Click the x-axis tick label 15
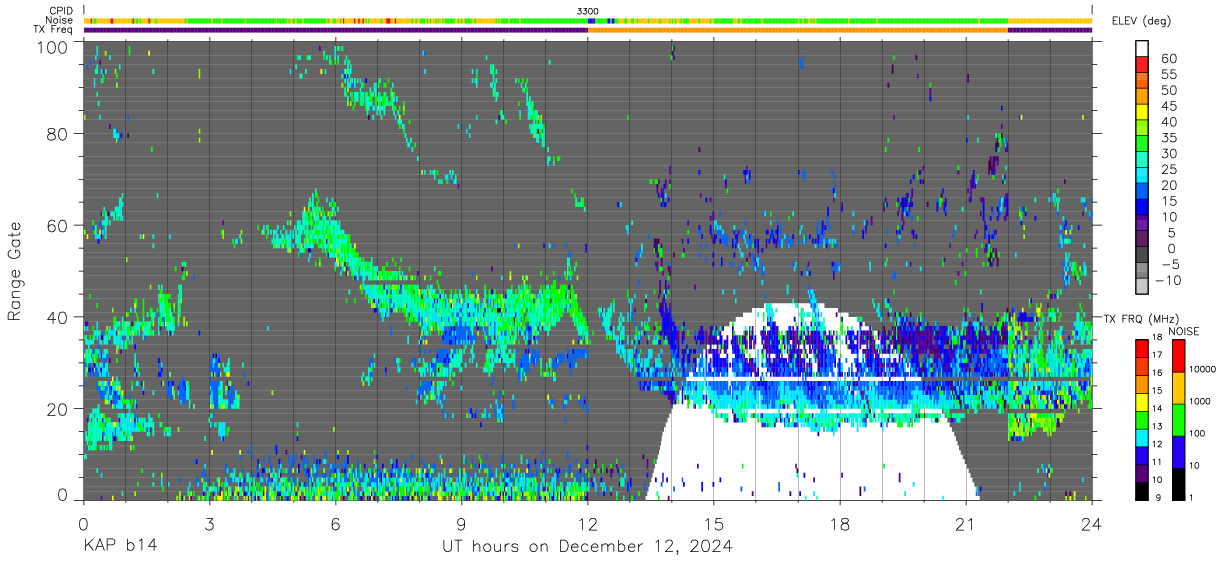1228x567 pixels. point(714,523)
